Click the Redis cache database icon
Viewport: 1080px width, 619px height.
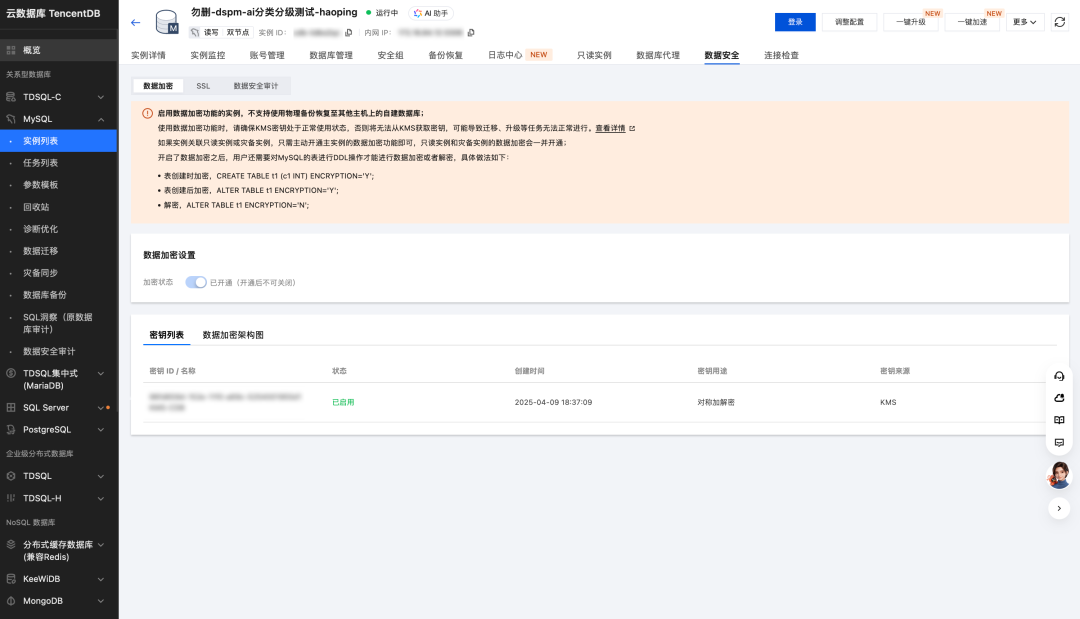[x=11, y=545]
